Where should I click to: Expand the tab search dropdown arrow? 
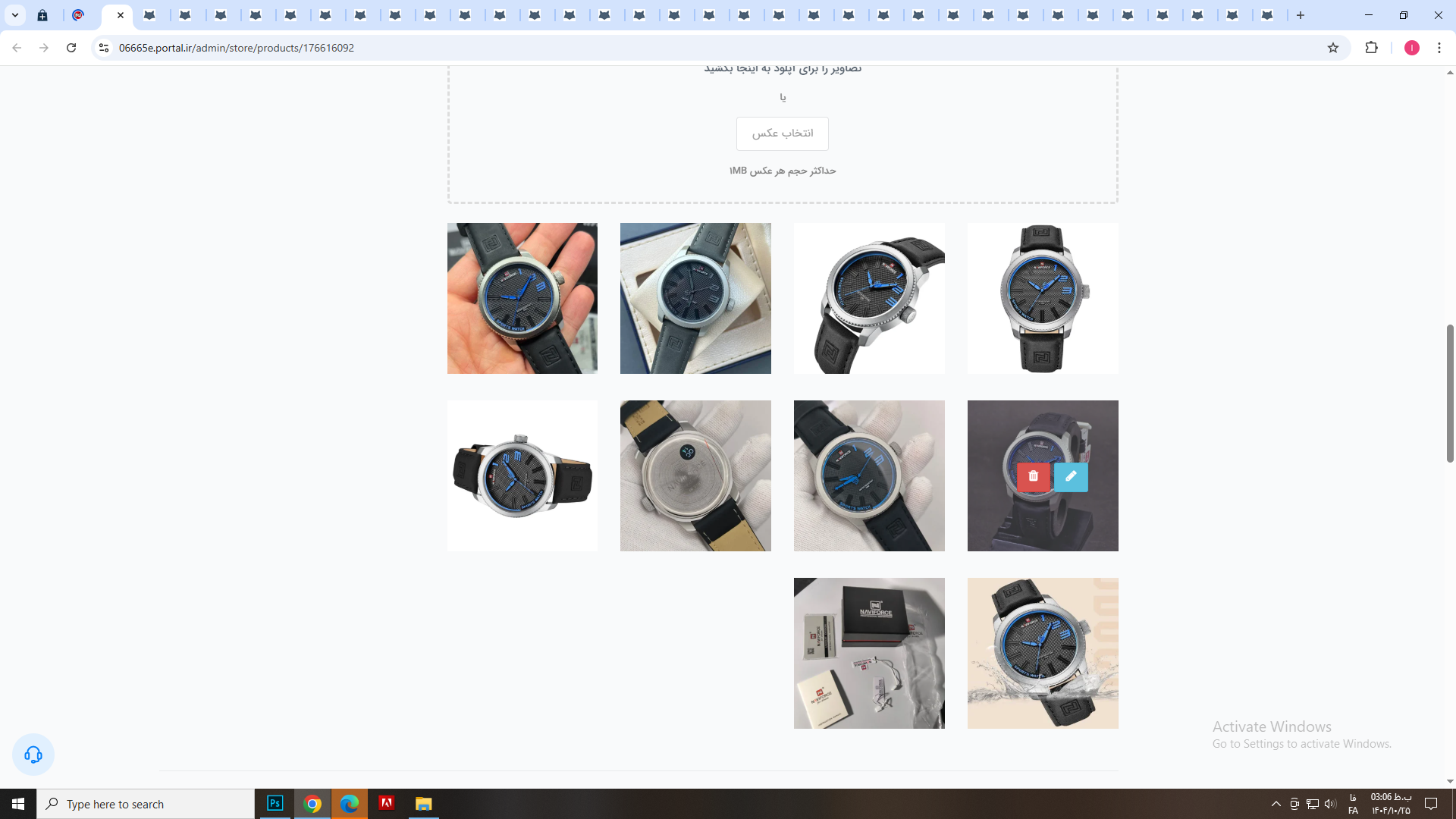coord(14,15)
